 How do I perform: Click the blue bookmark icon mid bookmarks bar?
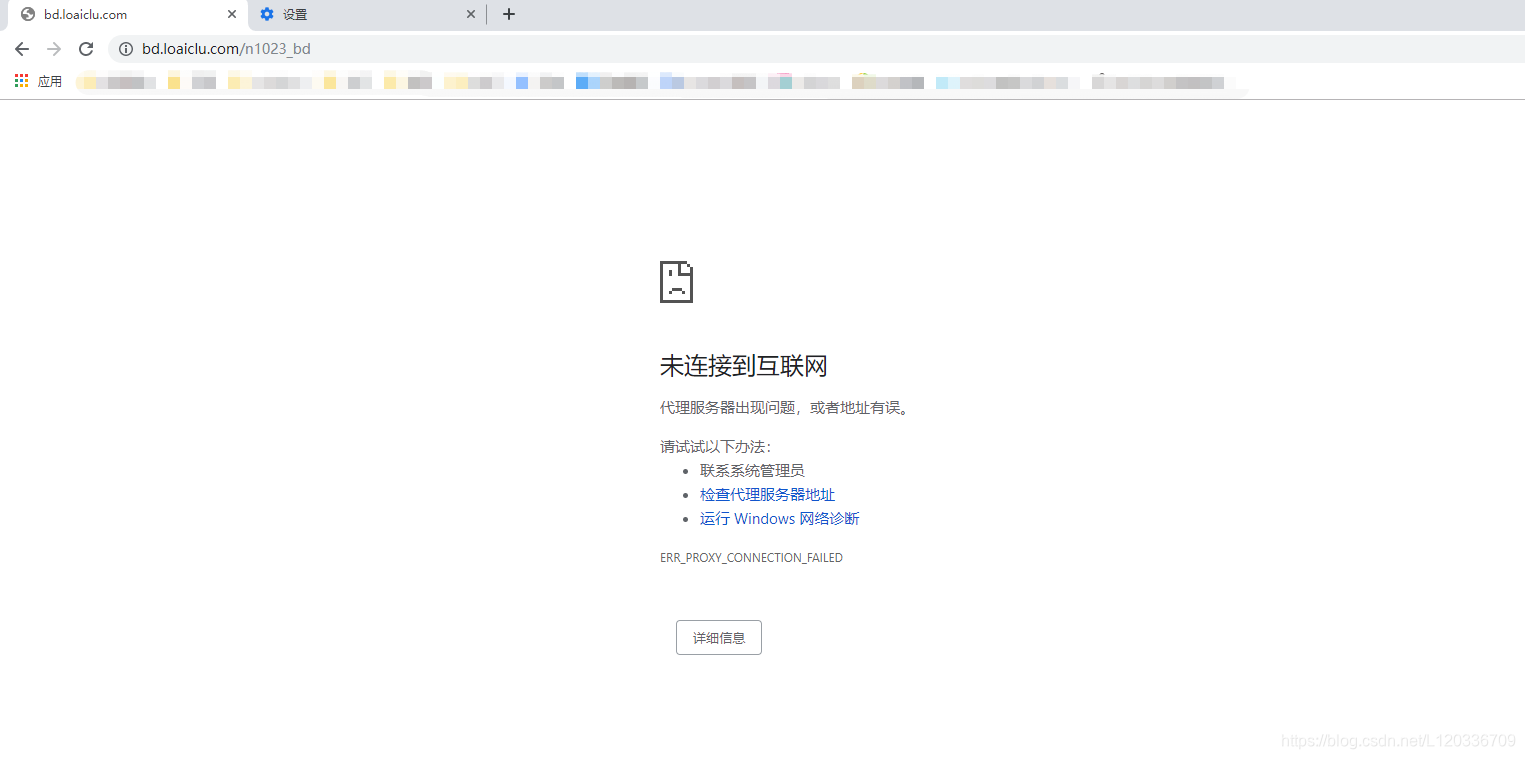pyautogui.click(x=521, y=81)
